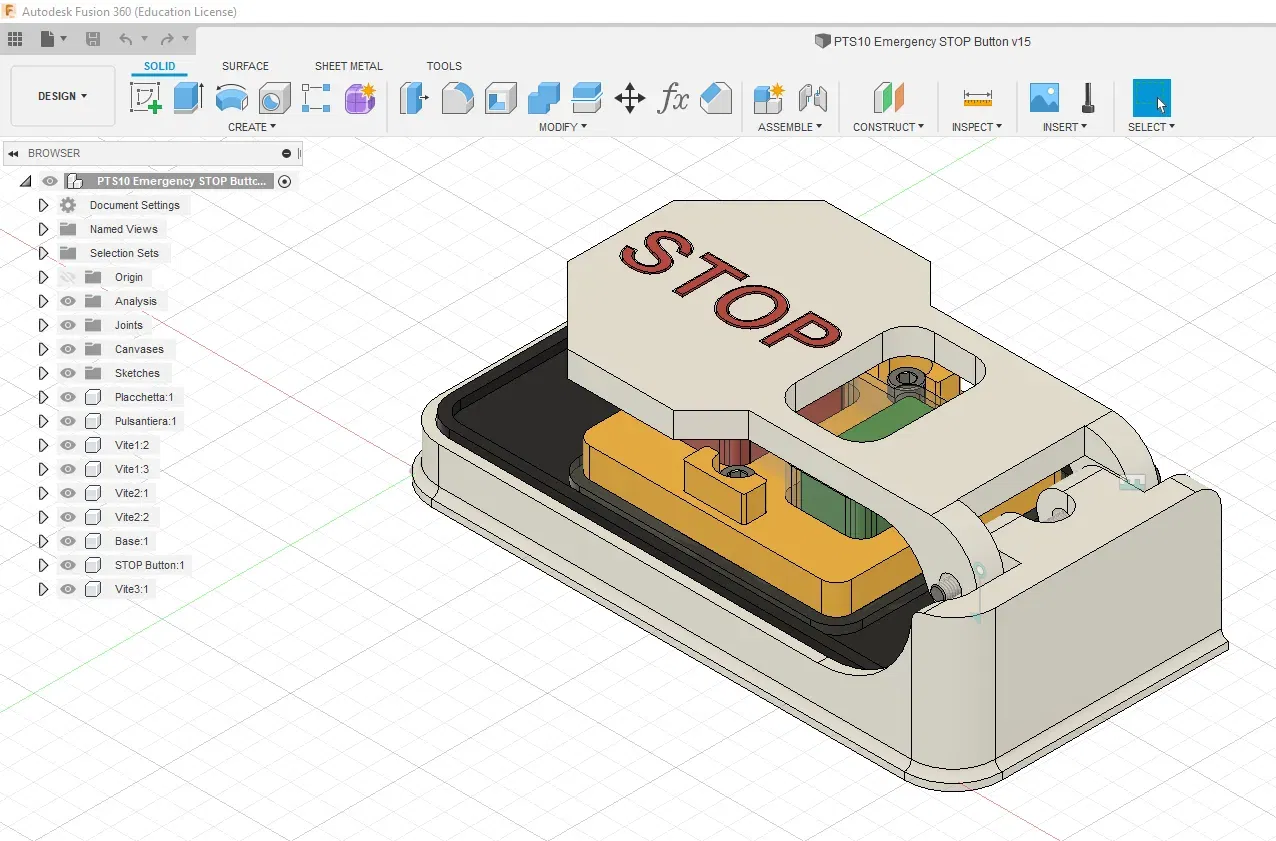Select the Shell tool
Image resolution: width=1276 pixels, height=841 pixels.
pyautogui.click(x=500, y=98)
